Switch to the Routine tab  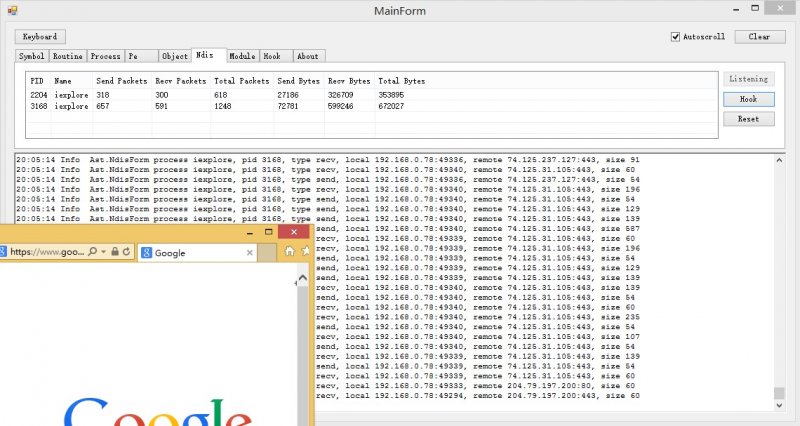click(67, 56)
